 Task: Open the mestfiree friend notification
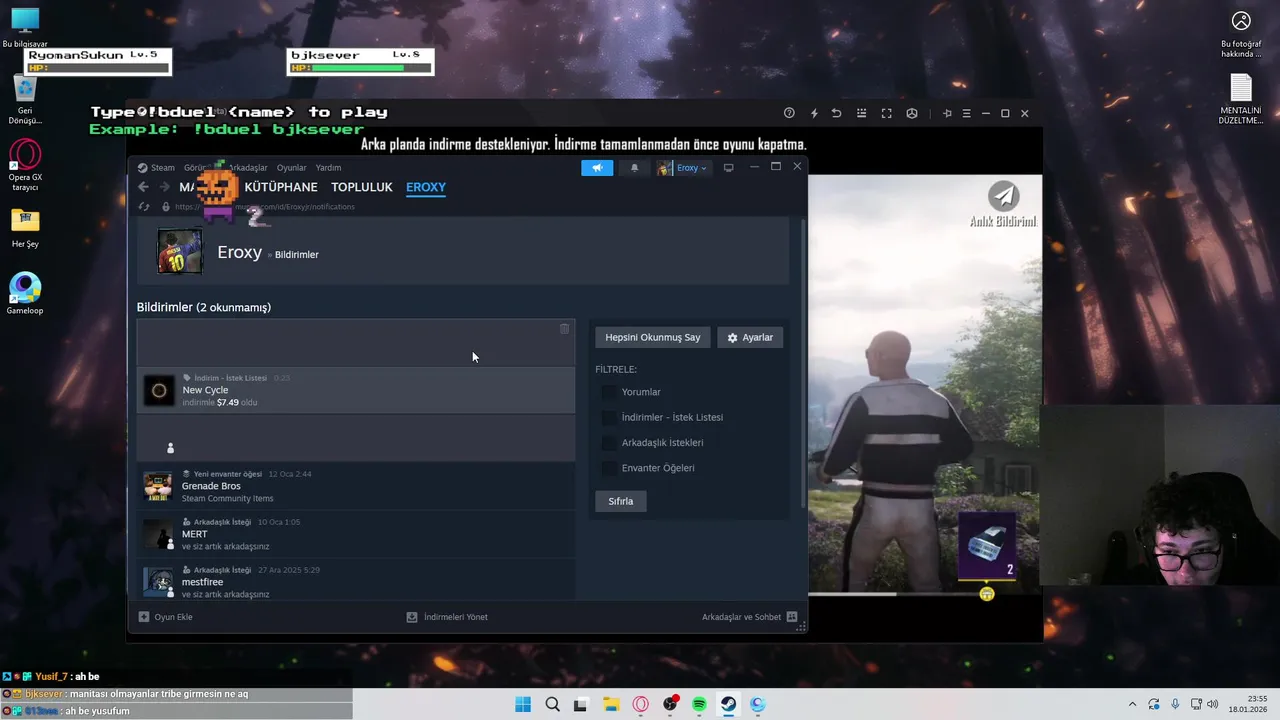[356, 582]
